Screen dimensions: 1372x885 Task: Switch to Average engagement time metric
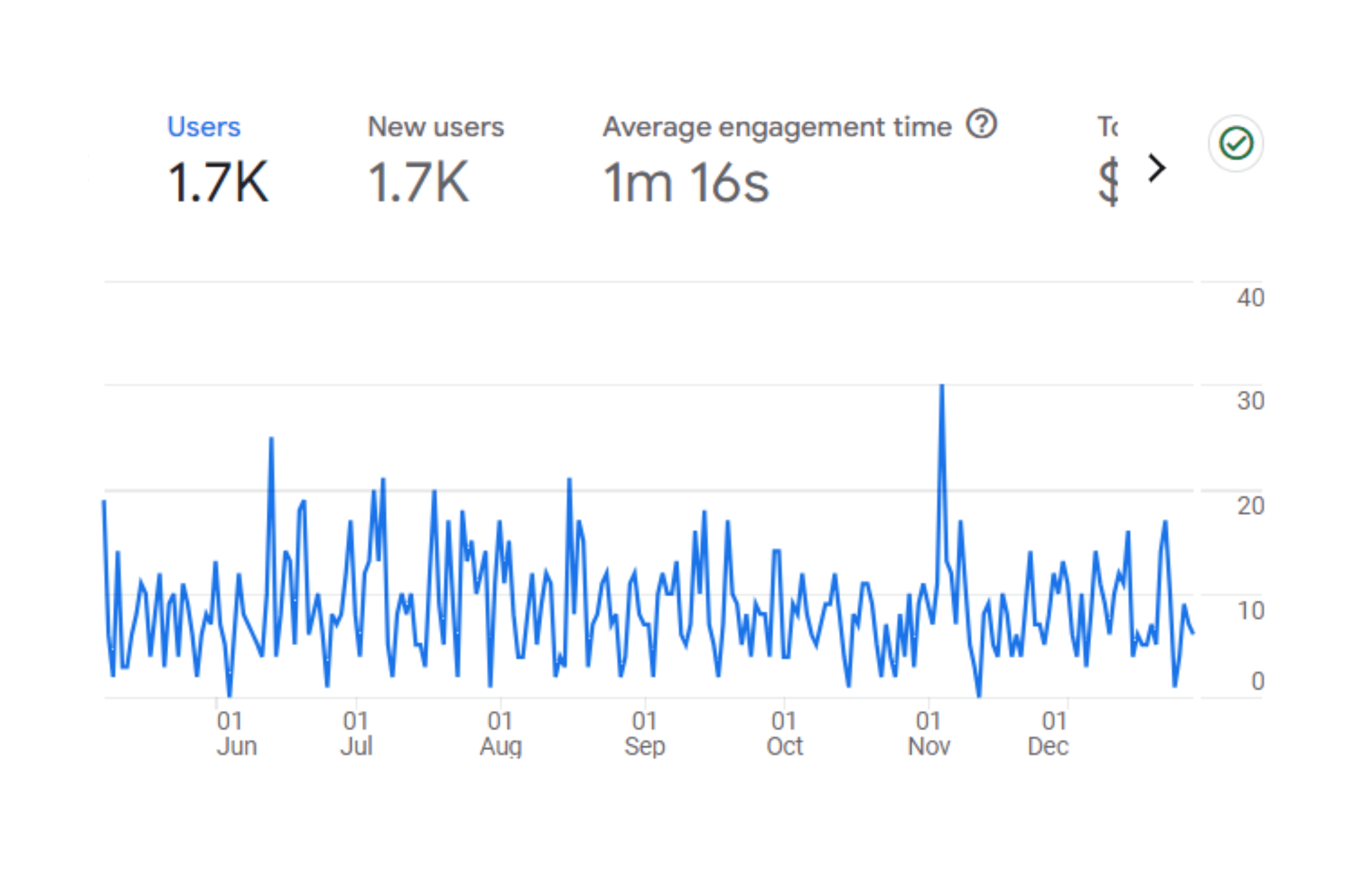tap(777, 127)
